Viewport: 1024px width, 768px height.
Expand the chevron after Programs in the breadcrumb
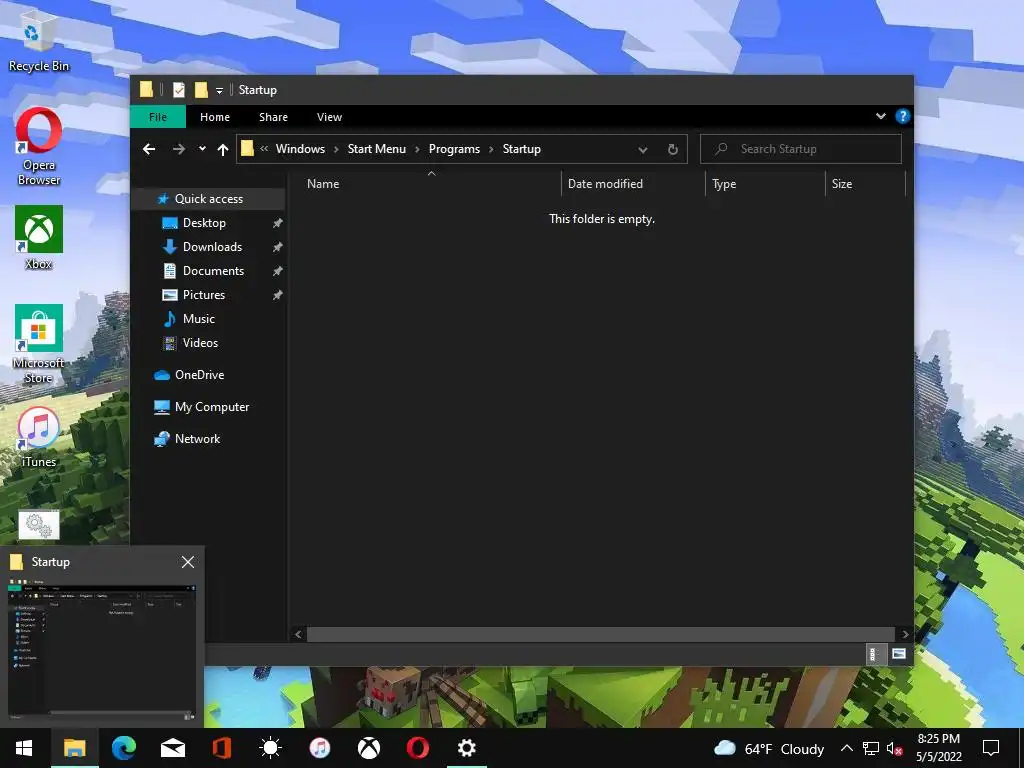[x=492, y=150]
